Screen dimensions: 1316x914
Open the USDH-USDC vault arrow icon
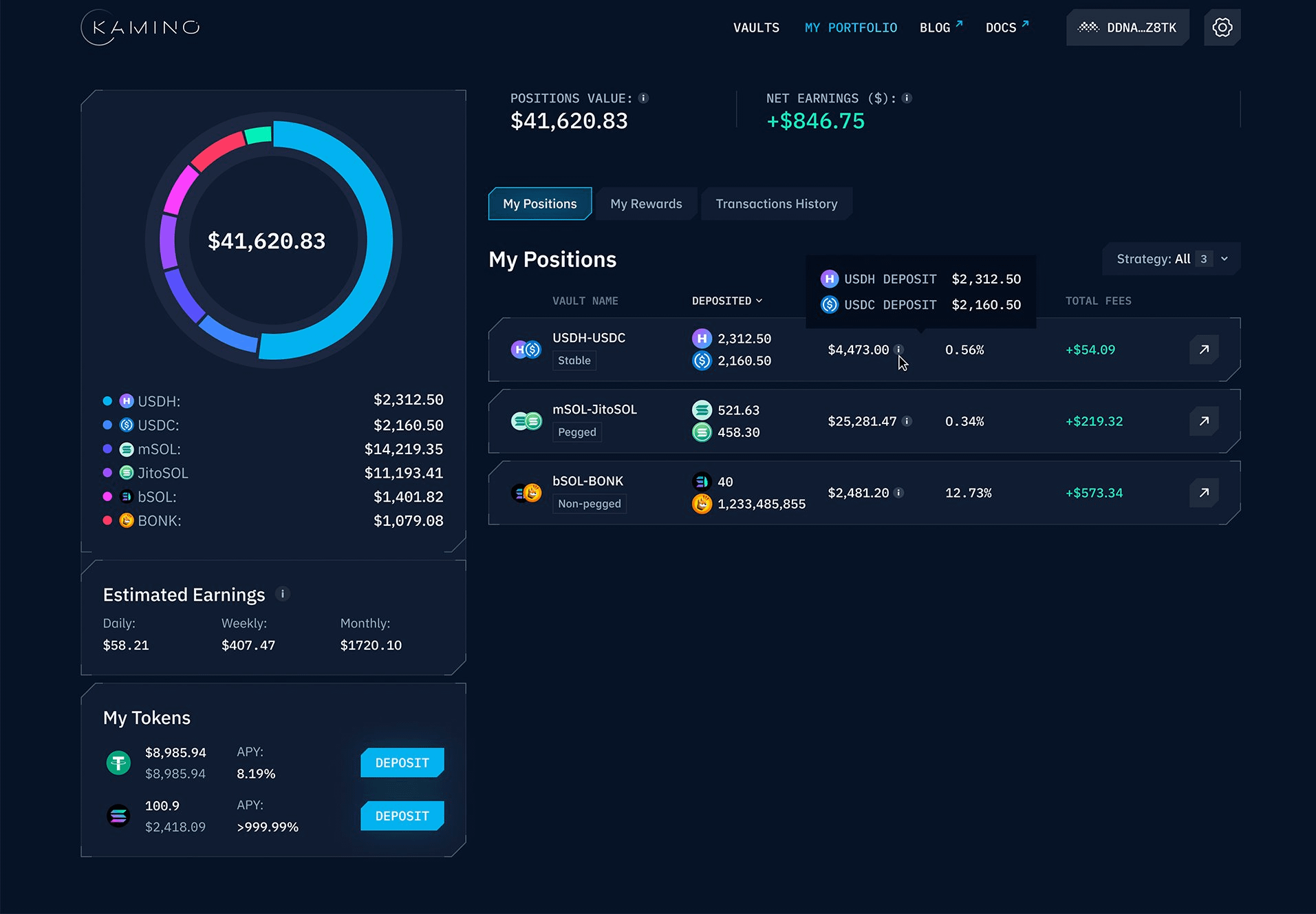coord(1204,350)
